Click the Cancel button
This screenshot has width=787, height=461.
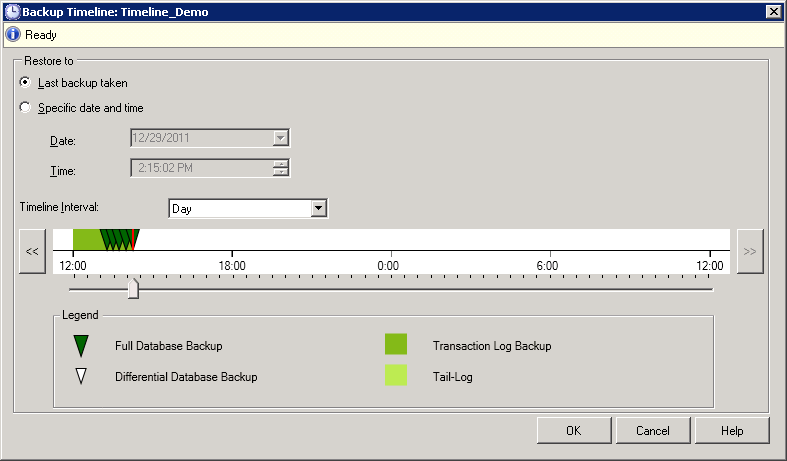pyautogui.click(x=652, y=430)
